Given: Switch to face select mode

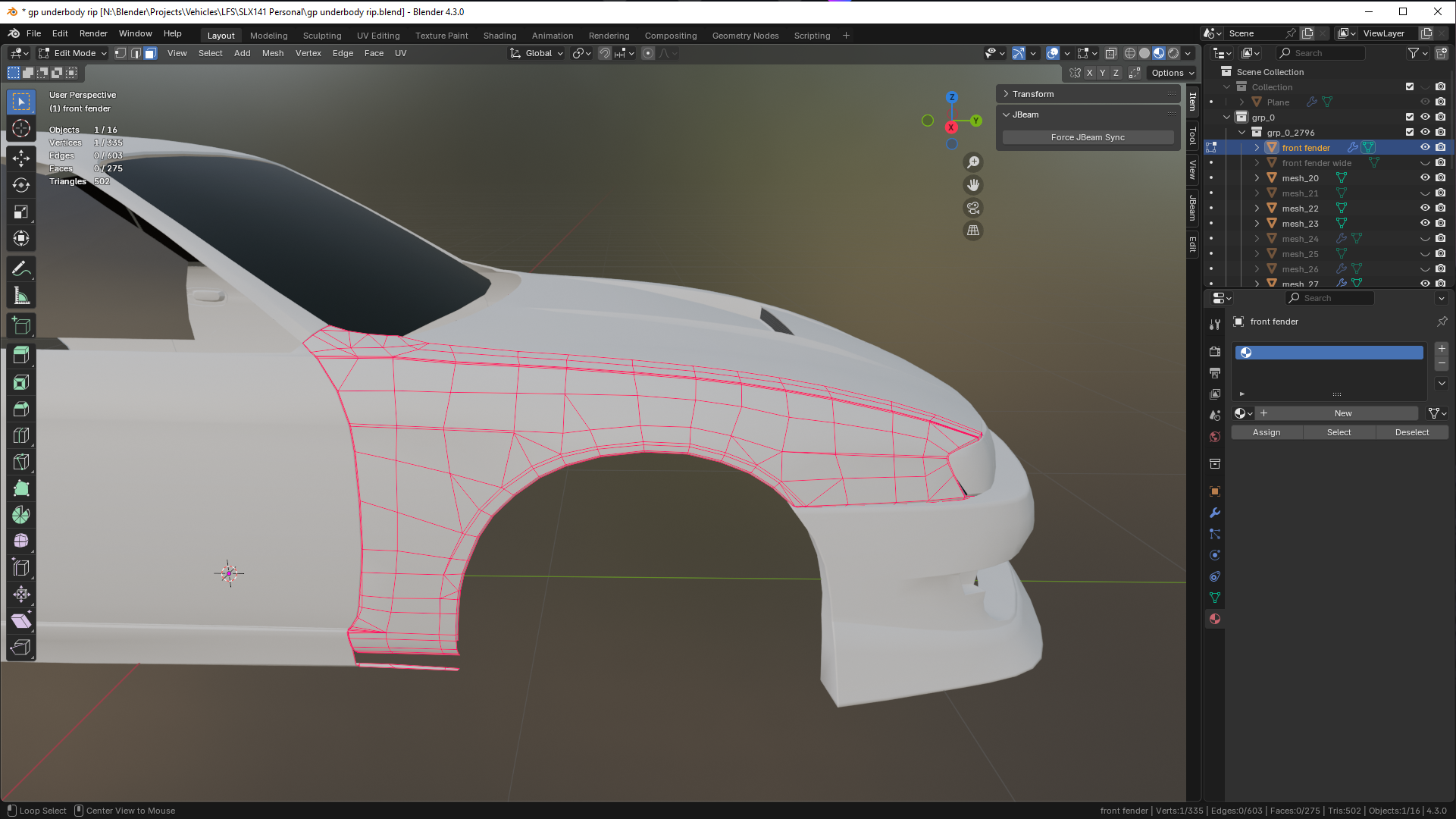Looking at the screenshot, I should click(x=151, y=53).
